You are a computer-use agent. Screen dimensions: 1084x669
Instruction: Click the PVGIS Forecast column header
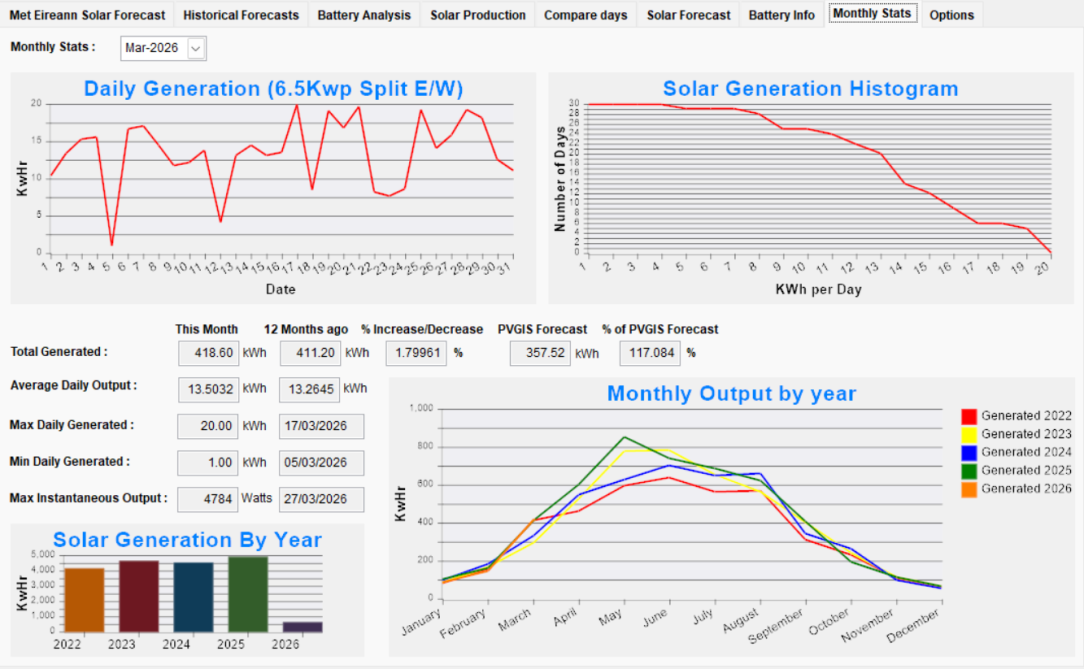542,330
